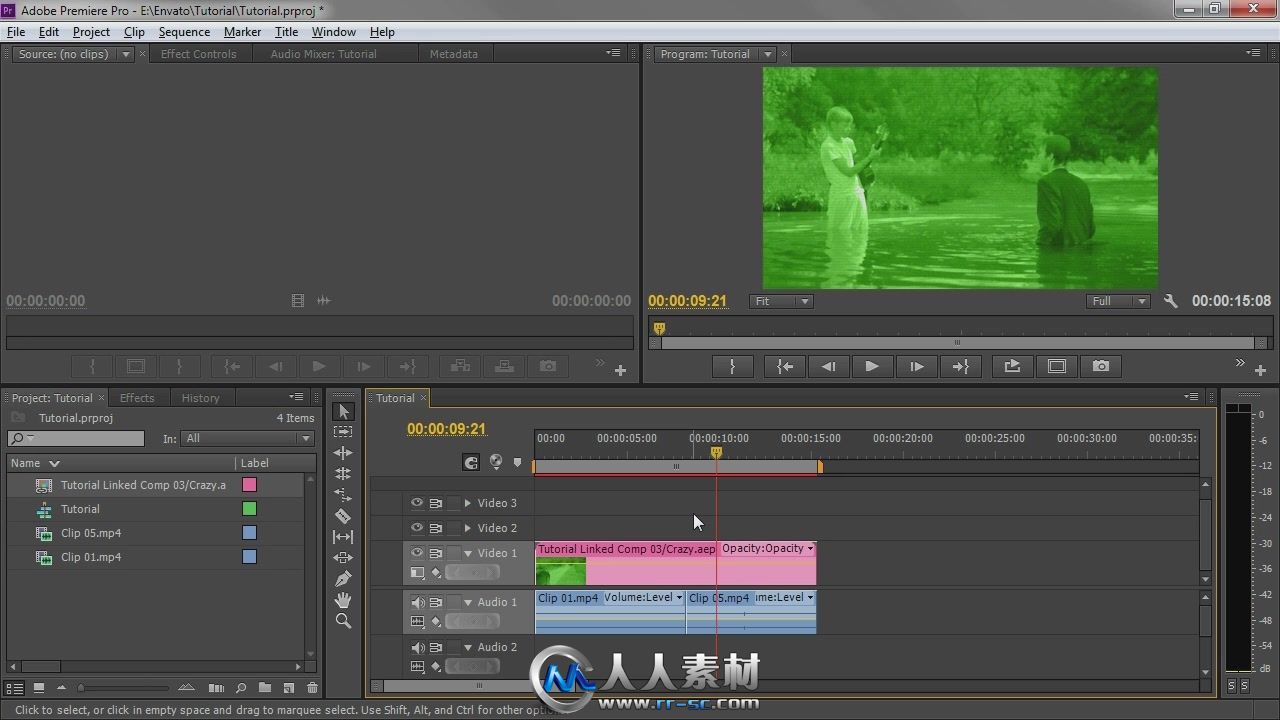Adjust the Project panel thumbnail zoom slider
This screenshot has width=1280, height=720.
123,688
